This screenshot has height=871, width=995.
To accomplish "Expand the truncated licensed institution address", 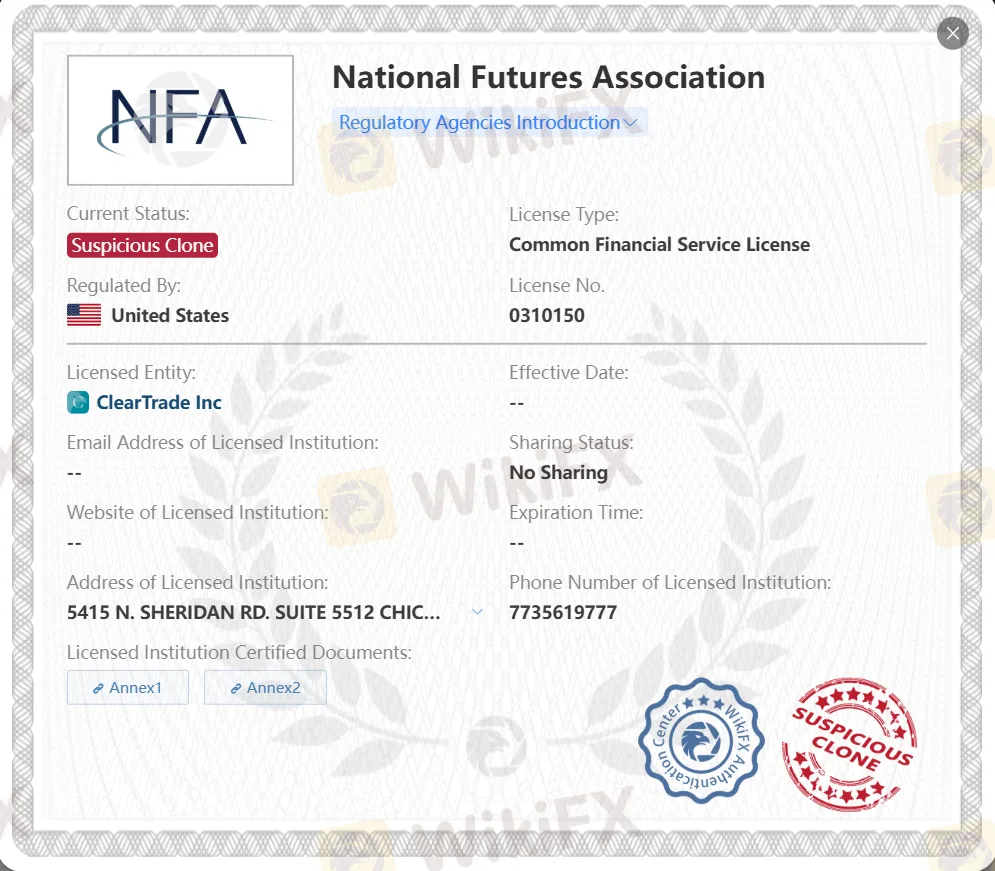I will 475,611.
